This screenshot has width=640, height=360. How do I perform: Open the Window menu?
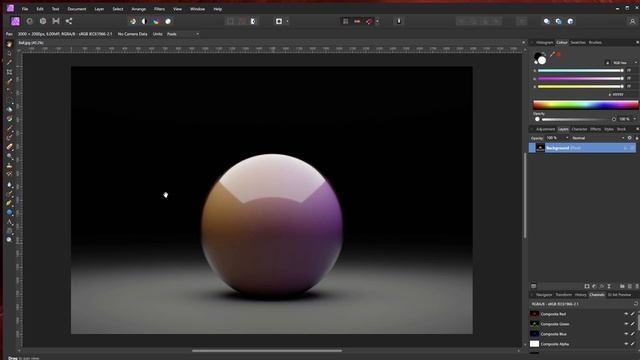198,9
